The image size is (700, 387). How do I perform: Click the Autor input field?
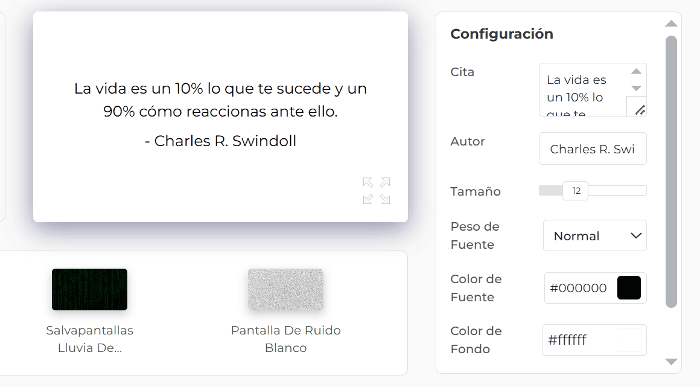point(592,149)
